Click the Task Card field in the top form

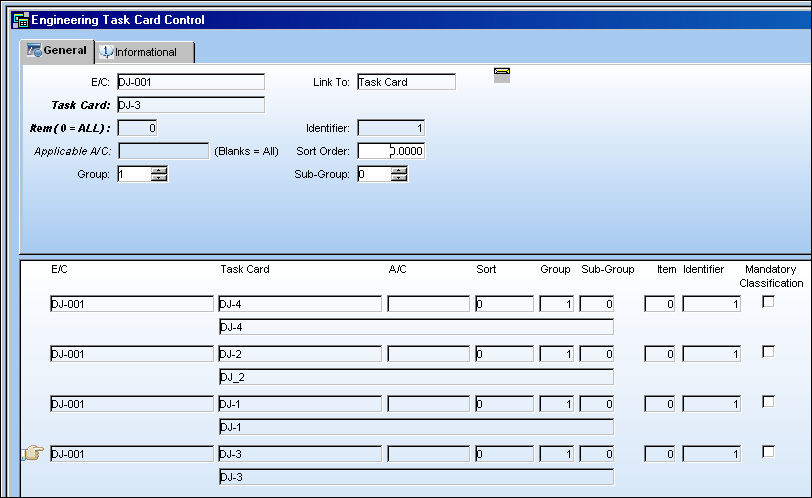(191, 105)
